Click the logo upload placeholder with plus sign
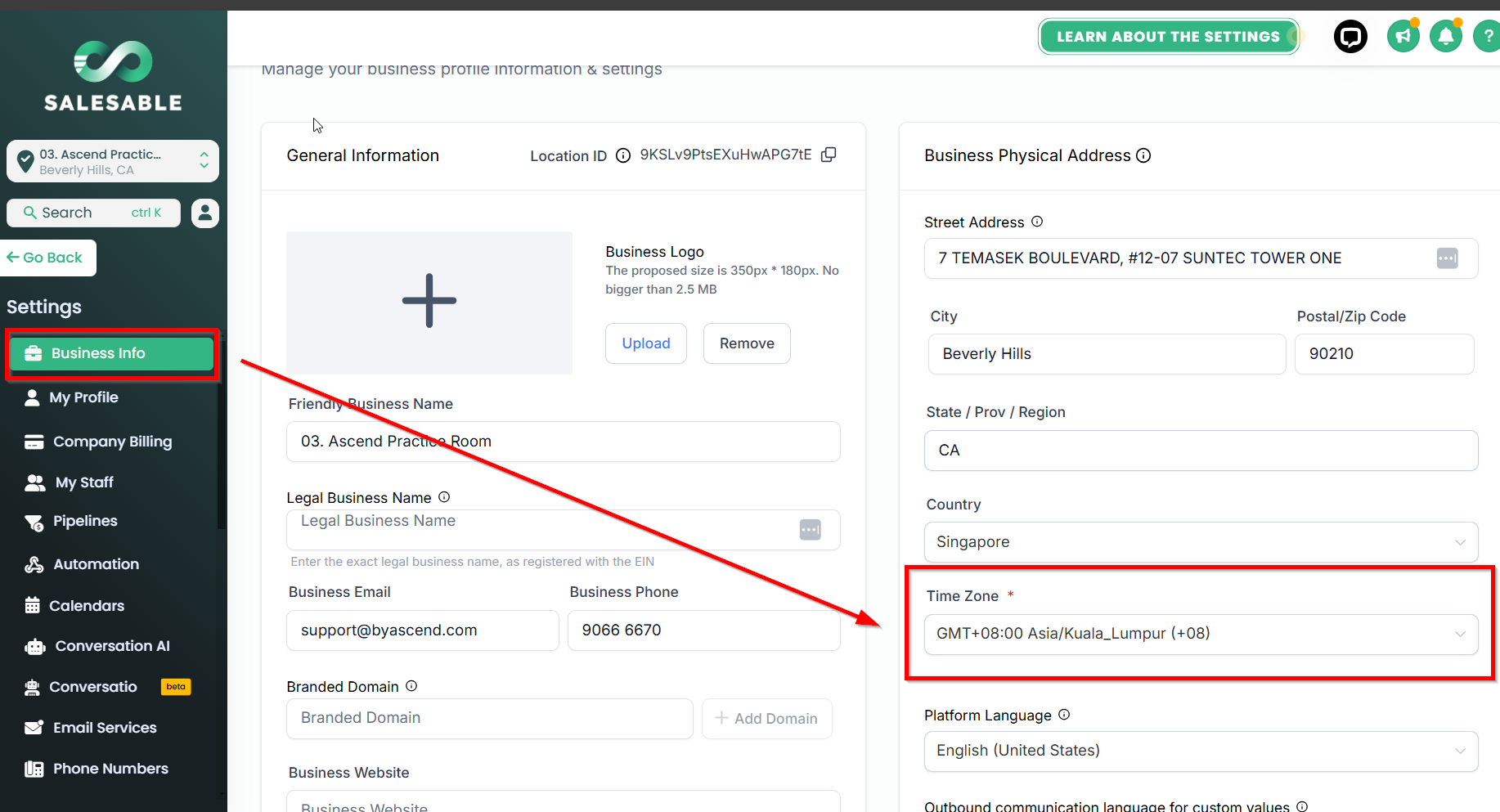Image resolution: width=1500 pixels, height=812 pixels. click(x=429, y=303)
